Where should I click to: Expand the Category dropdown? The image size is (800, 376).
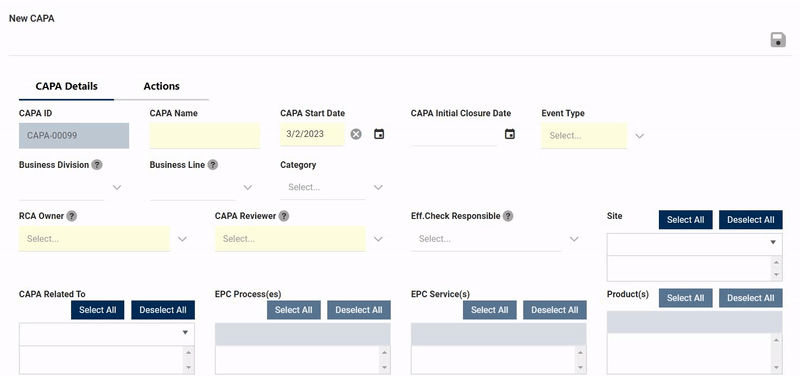tap(378, 187)
